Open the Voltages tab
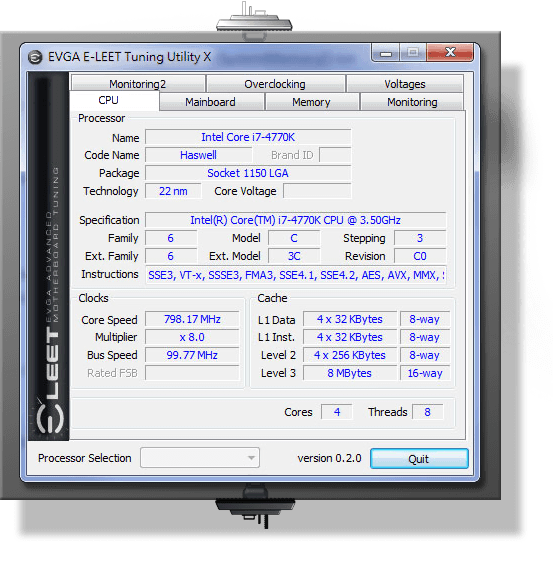The height and width of the screenshot is (571, 553). [405, 84]
